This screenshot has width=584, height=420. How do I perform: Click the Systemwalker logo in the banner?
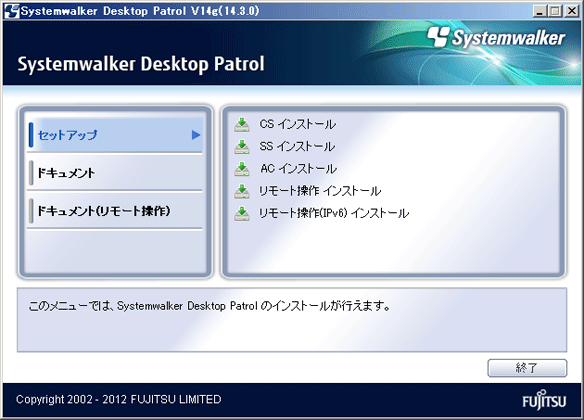496,37
